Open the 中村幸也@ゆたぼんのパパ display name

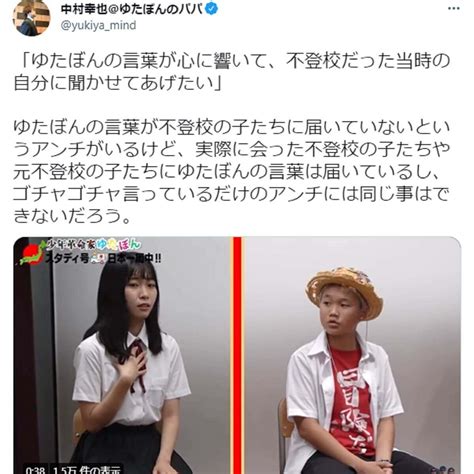[x=131, y=9]
